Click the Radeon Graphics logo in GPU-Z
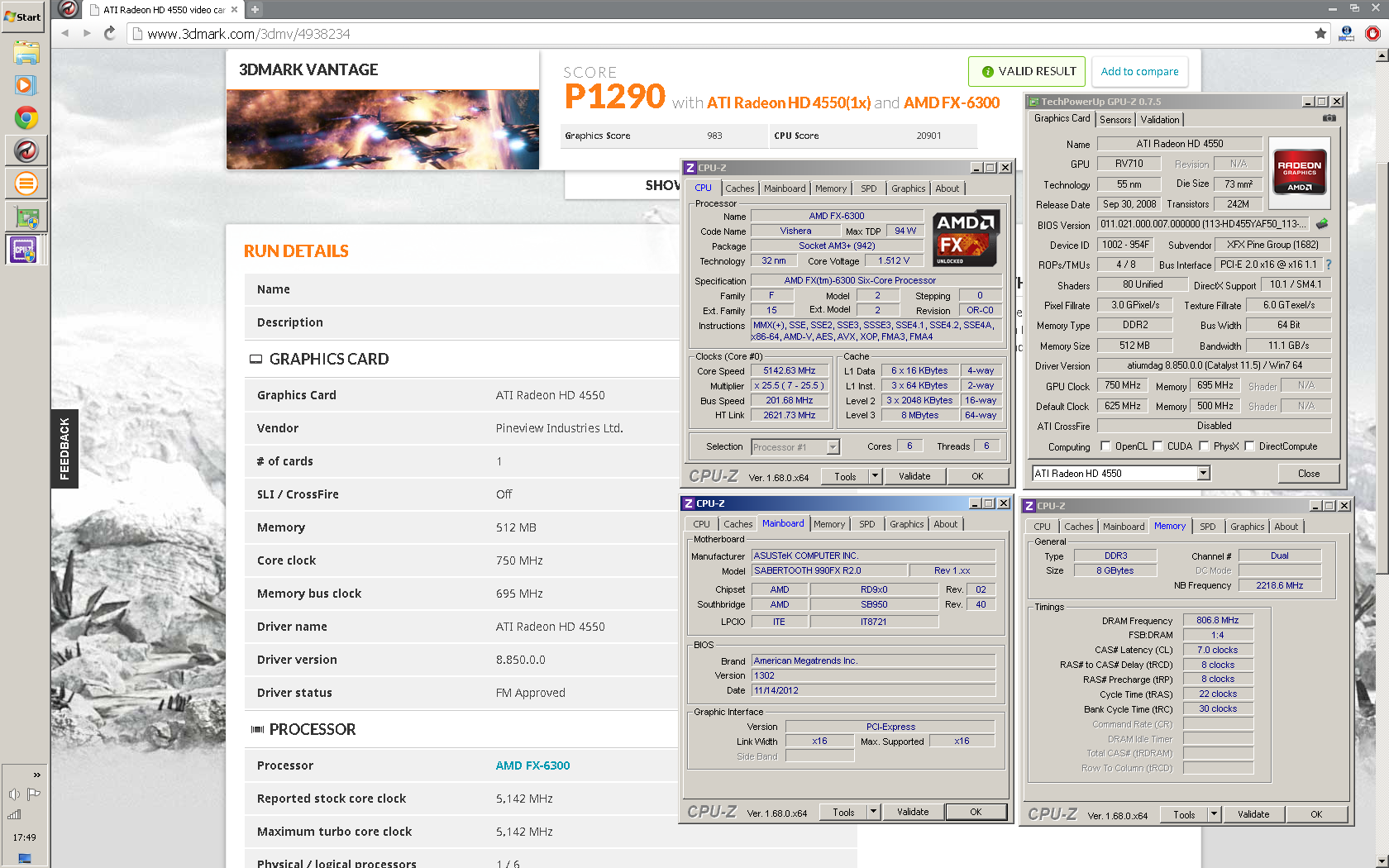 coord(1299,172)
